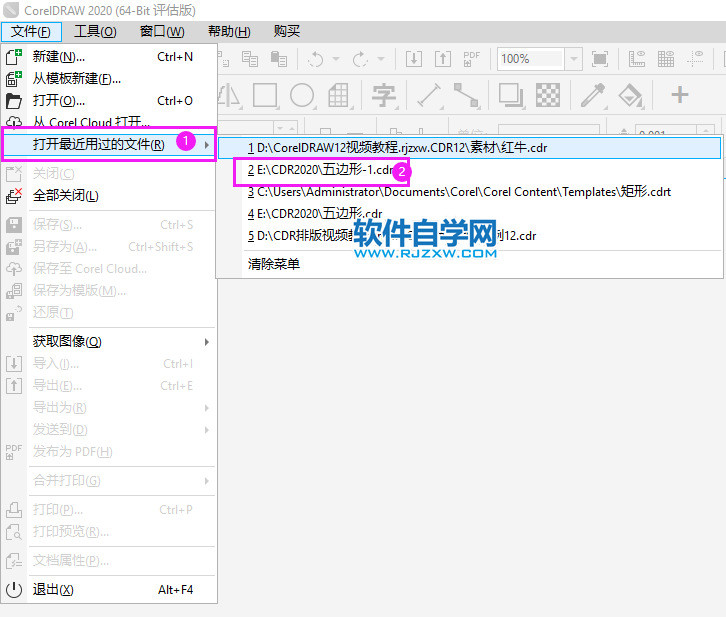Choose 新建(N)... from the File menu
This screenshot has width=726, height=617.
109,57
